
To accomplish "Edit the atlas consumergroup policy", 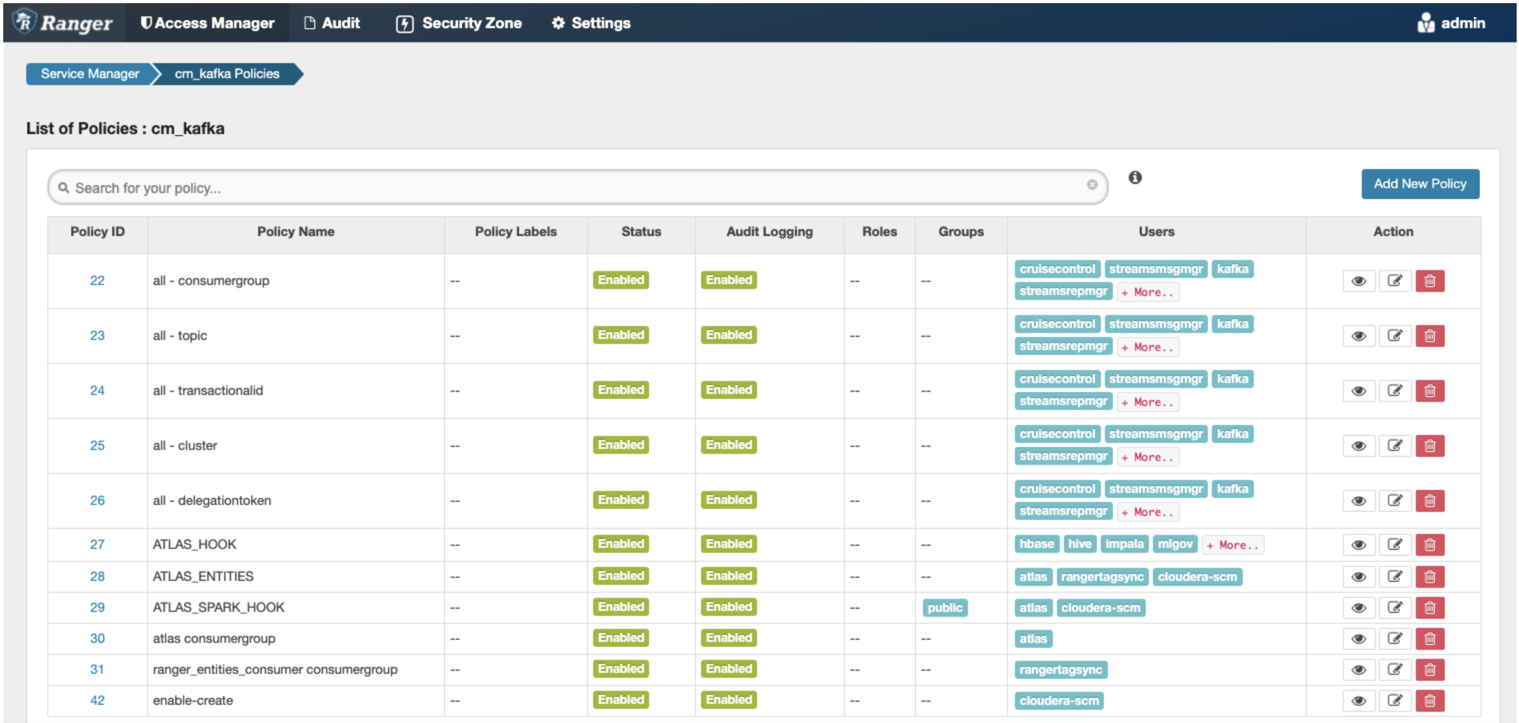I will (x=1394, y=639).
